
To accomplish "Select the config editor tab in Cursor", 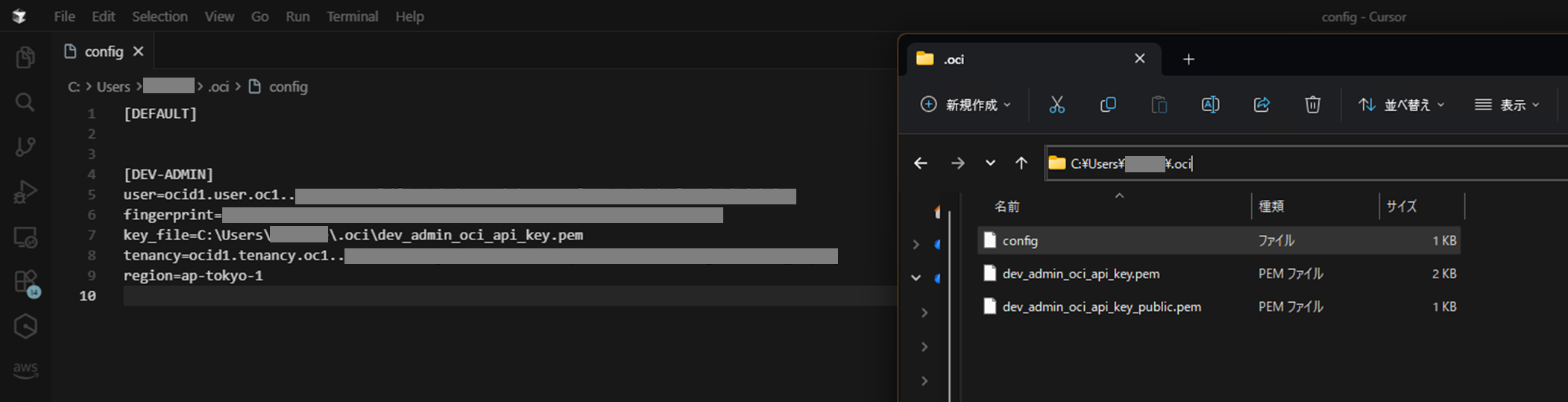I will pos(103,51).
